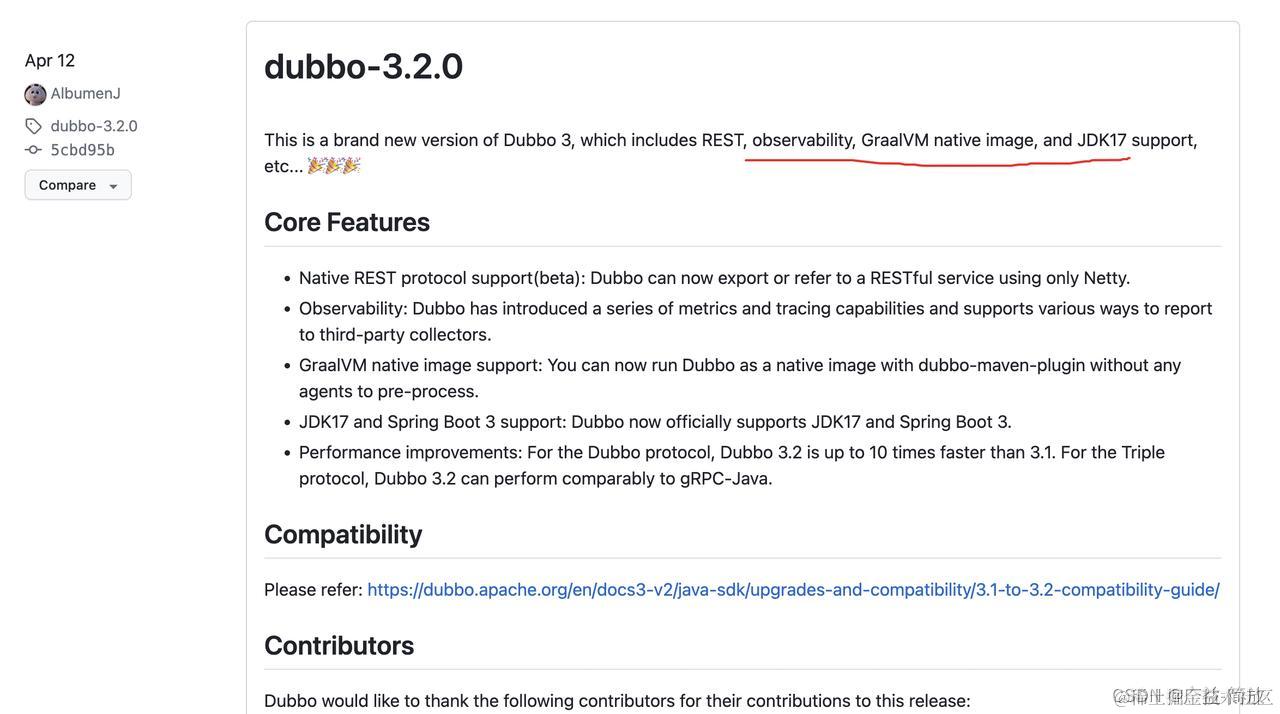The image size is (1280, 714).
Task: Click the Compatibility section heading
Action: tap(343, 533)
